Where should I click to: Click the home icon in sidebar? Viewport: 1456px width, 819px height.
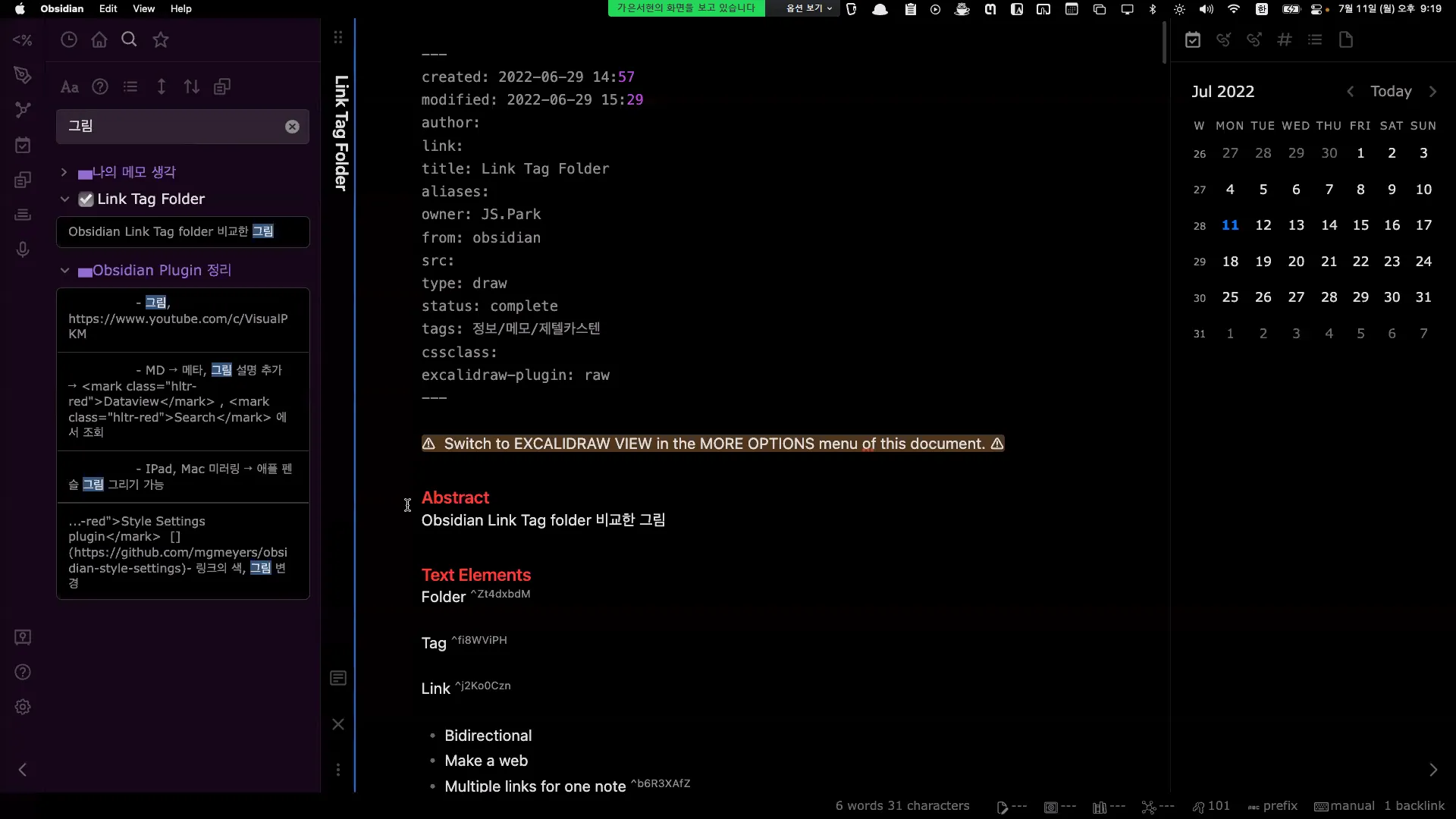pos(99,39)
